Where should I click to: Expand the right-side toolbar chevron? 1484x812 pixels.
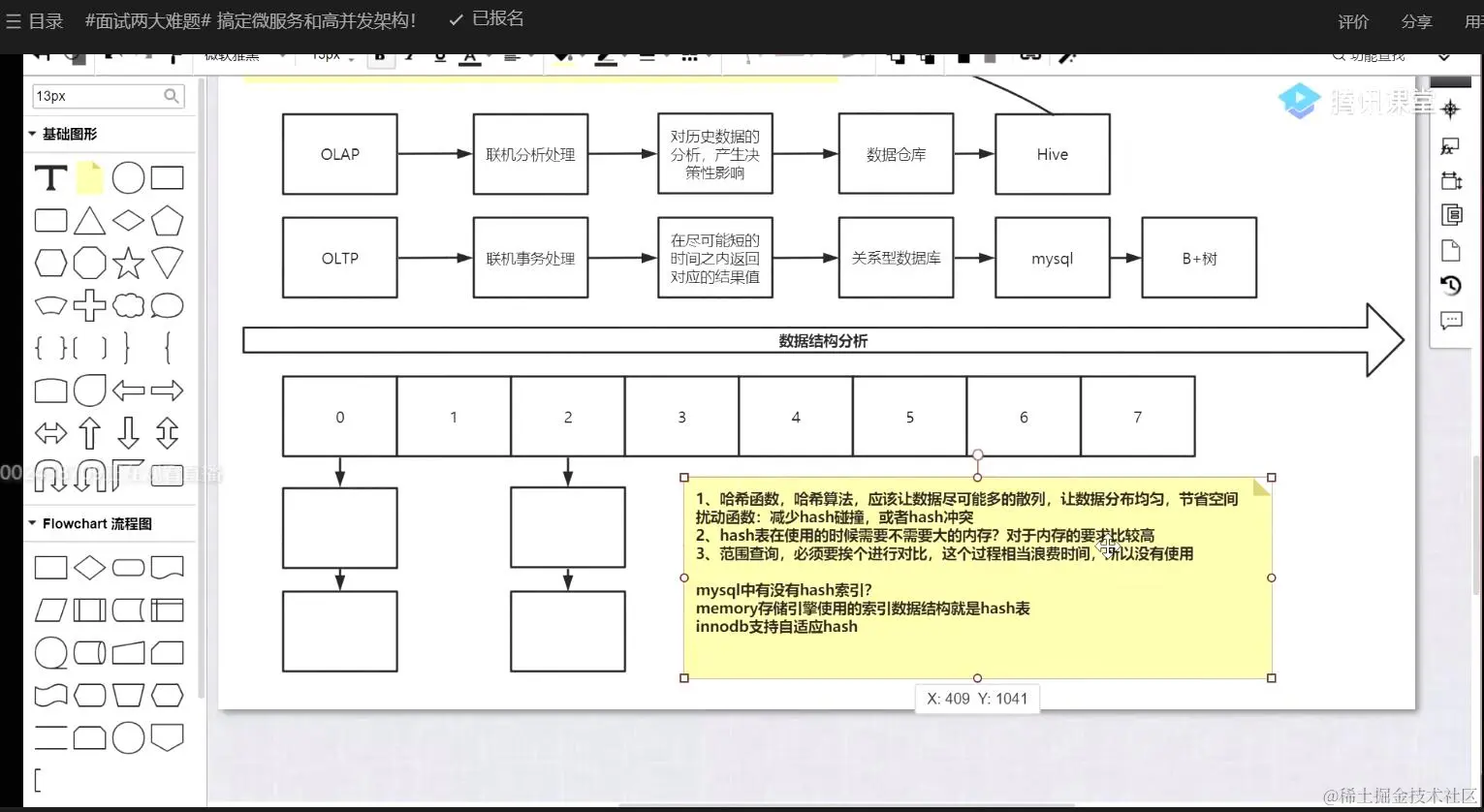tap(1444, 57)
